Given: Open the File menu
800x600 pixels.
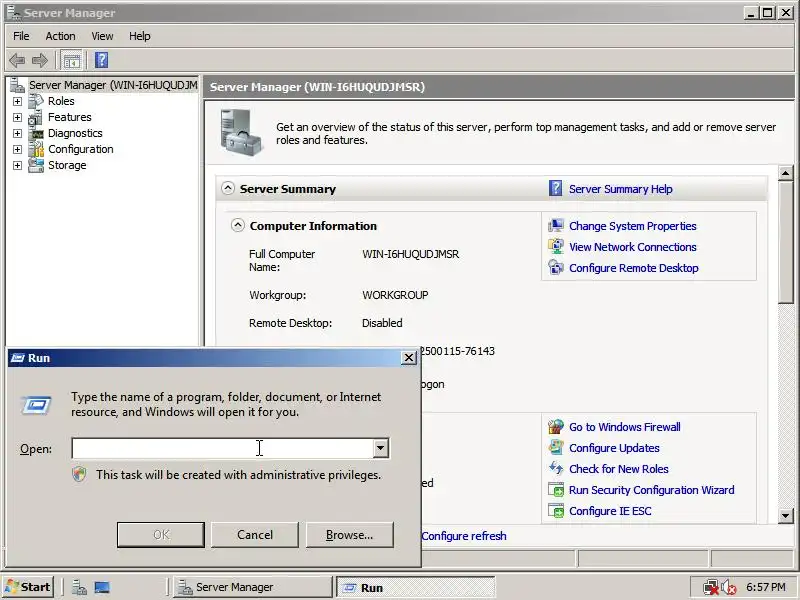Looking at the screenshot, I should pyautogui.click(x=21, y=36).
